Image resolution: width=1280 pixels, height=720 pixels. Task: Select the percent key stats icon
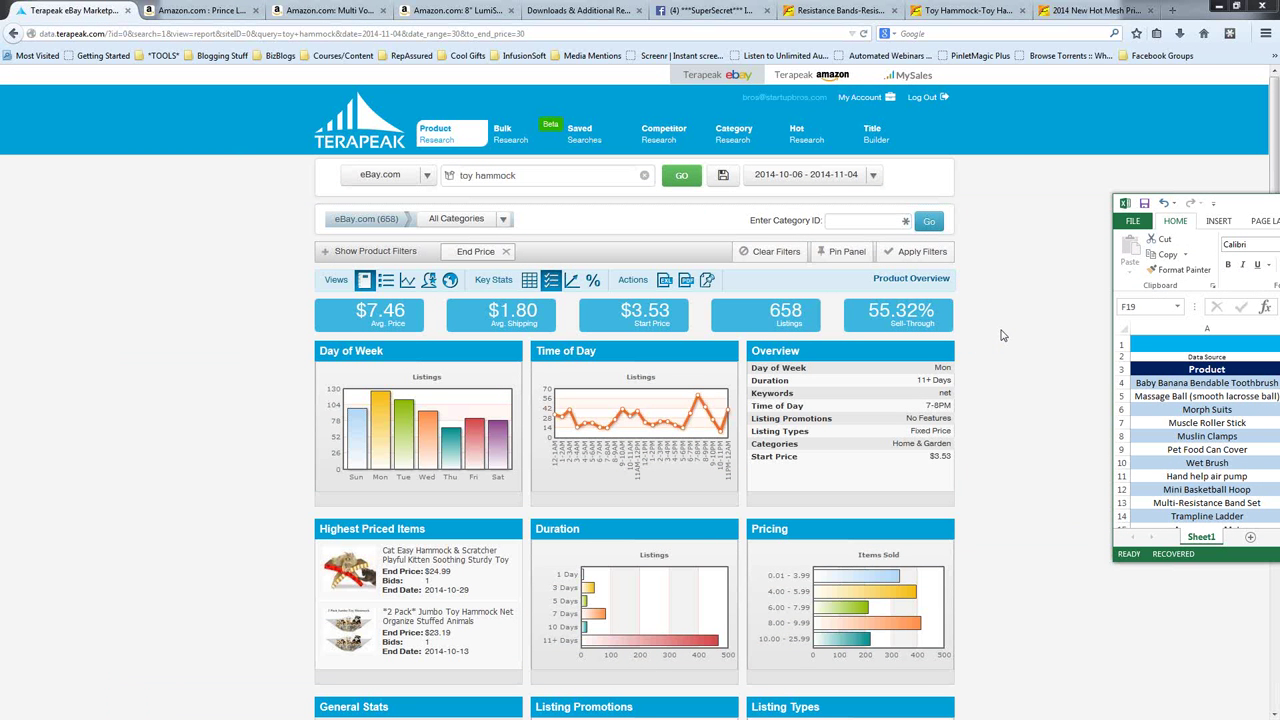point(593,281)
